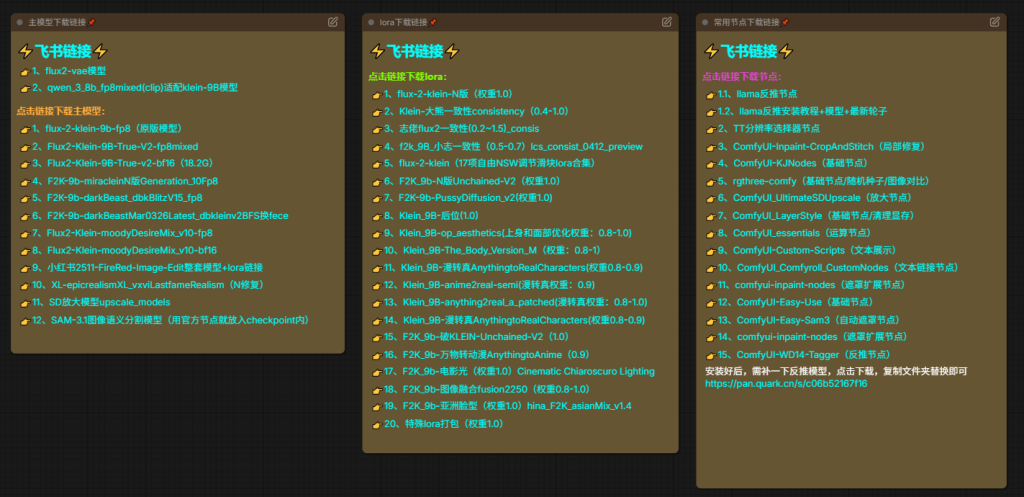Viewport: 1024px width, 497px height.
Task: Open 特殊lora打包（权重1.0）link
Action: [x=443, y=424]
